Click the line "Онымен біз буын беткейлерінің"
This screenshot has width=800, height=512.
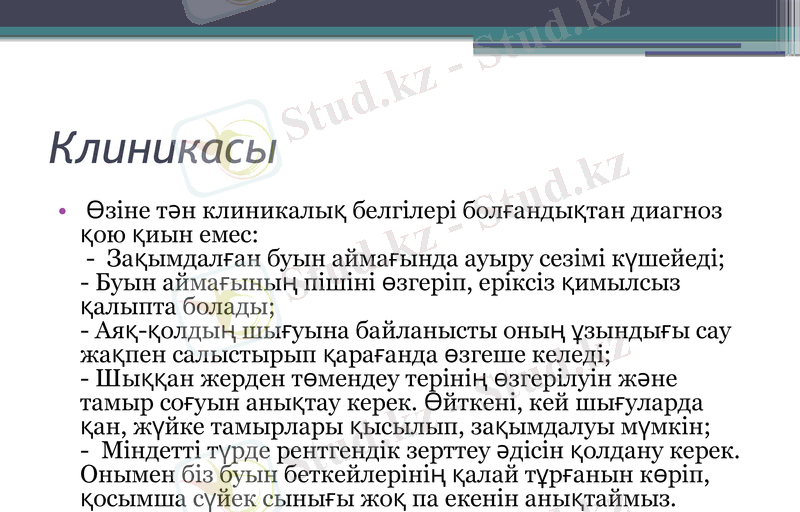pos(395,475)
